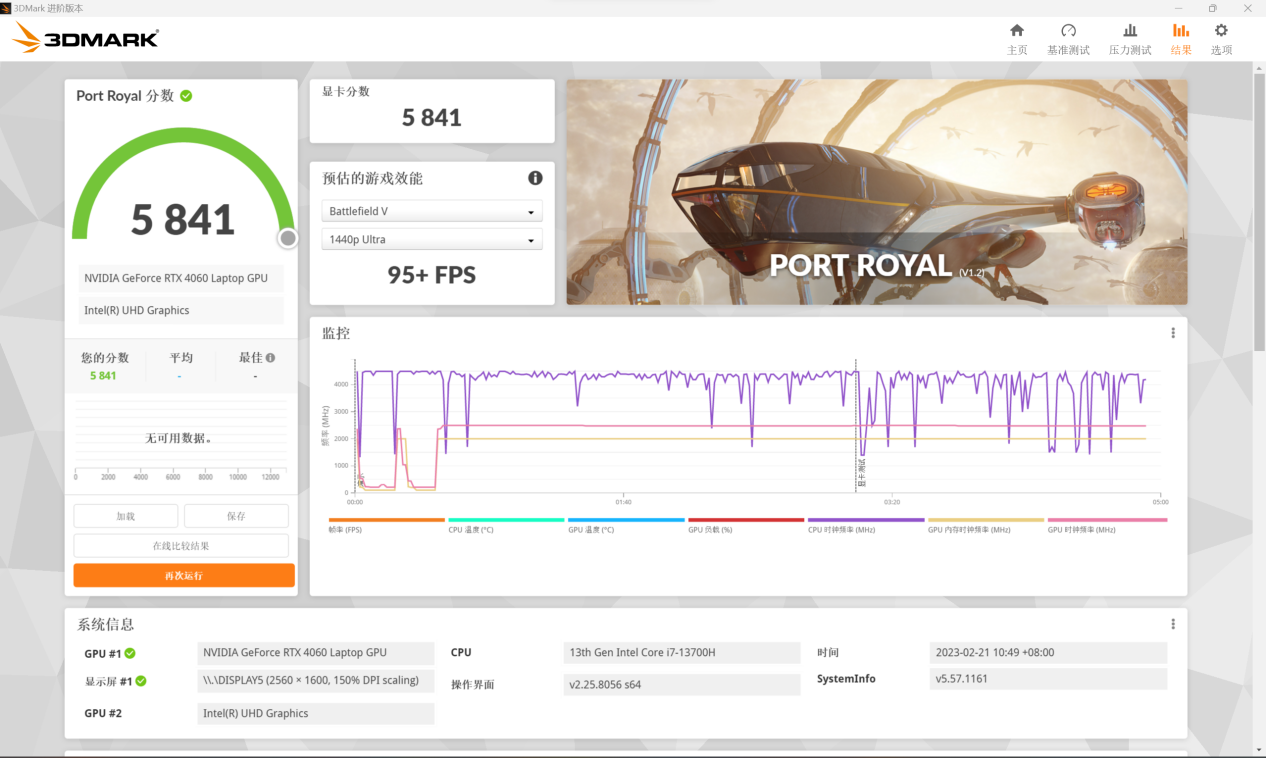Image resolution: width=1266 pixels, height=758 pixels.
Task: Expand the Battlefield V game dropdown
Action: [x=432, y=212]
